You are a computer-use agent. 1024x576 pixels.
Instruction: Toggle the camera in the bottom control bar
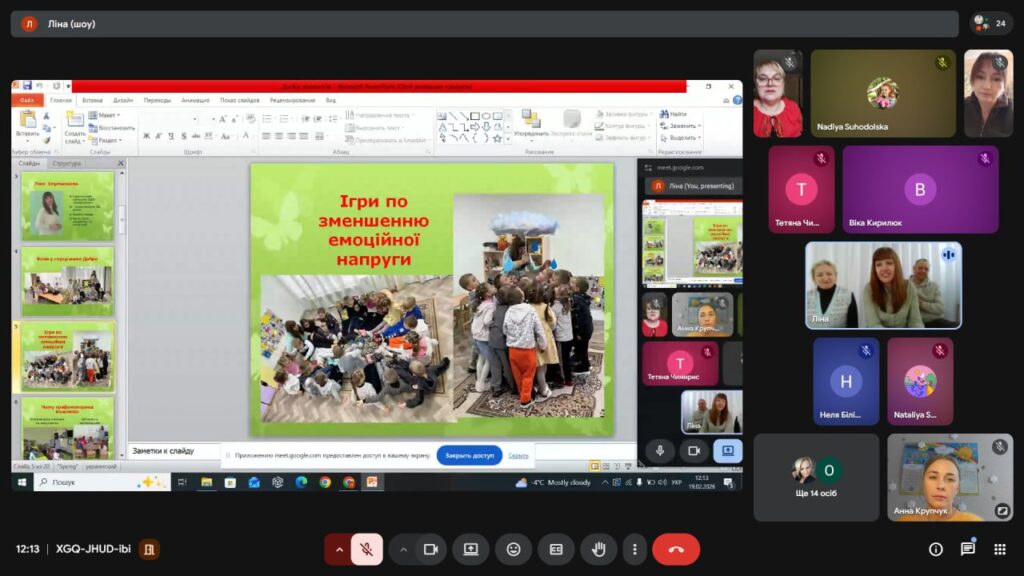431,549
